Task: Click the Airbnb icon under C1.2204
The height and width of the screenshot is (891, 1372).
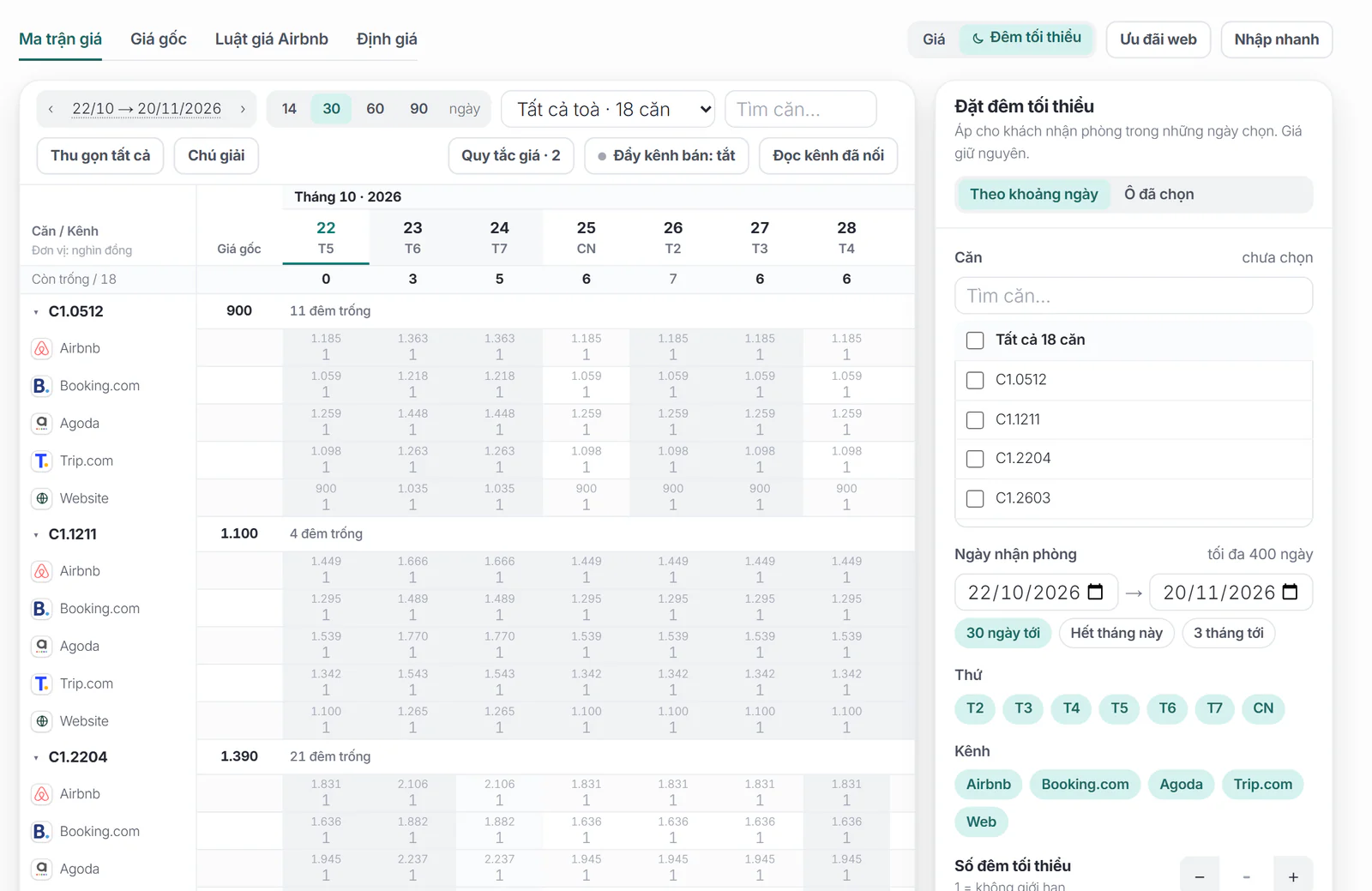Action: [x=42, y=794]
